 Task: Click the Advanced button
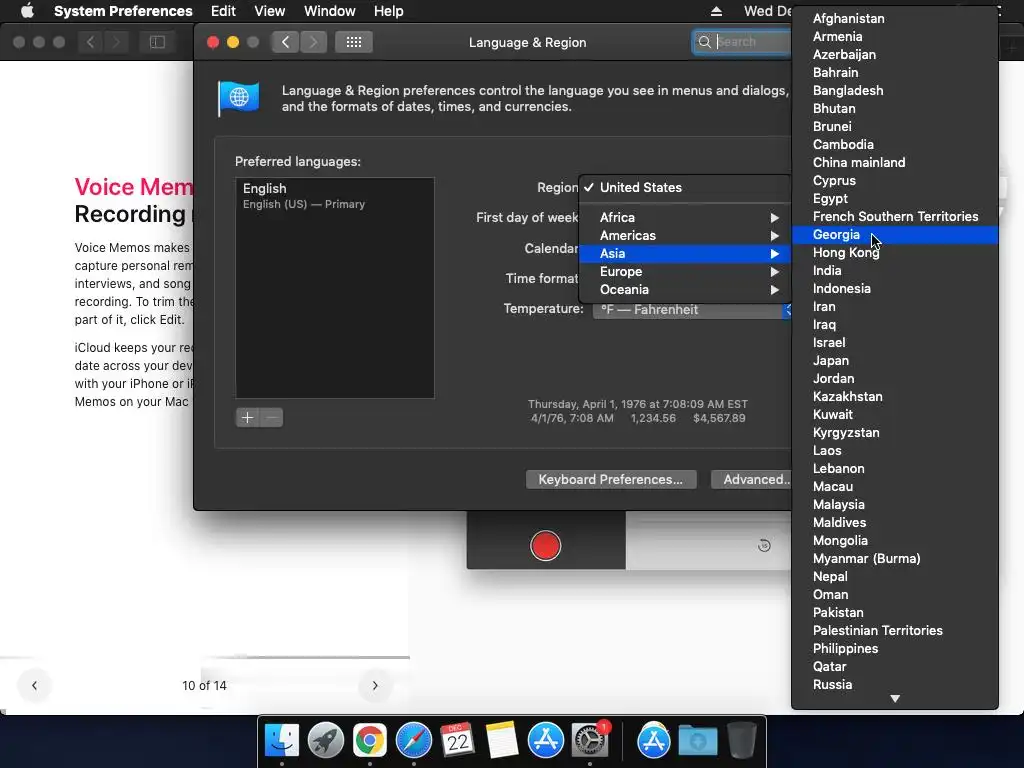tap(752, 479)
